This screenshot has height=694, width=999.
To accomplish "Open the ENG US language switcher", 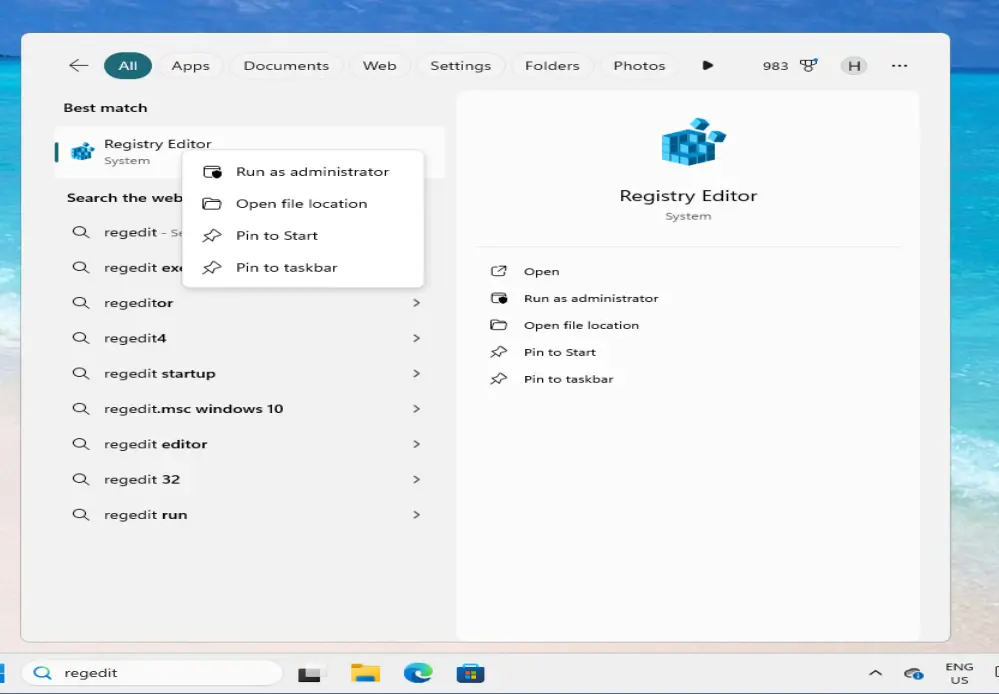I will (x=959, y=673).
